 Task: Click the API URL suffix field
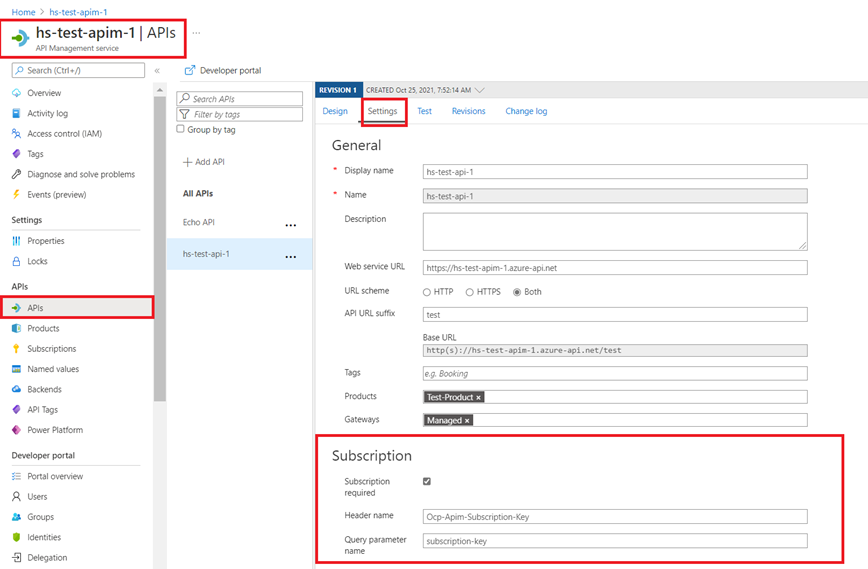pos(615,314)
